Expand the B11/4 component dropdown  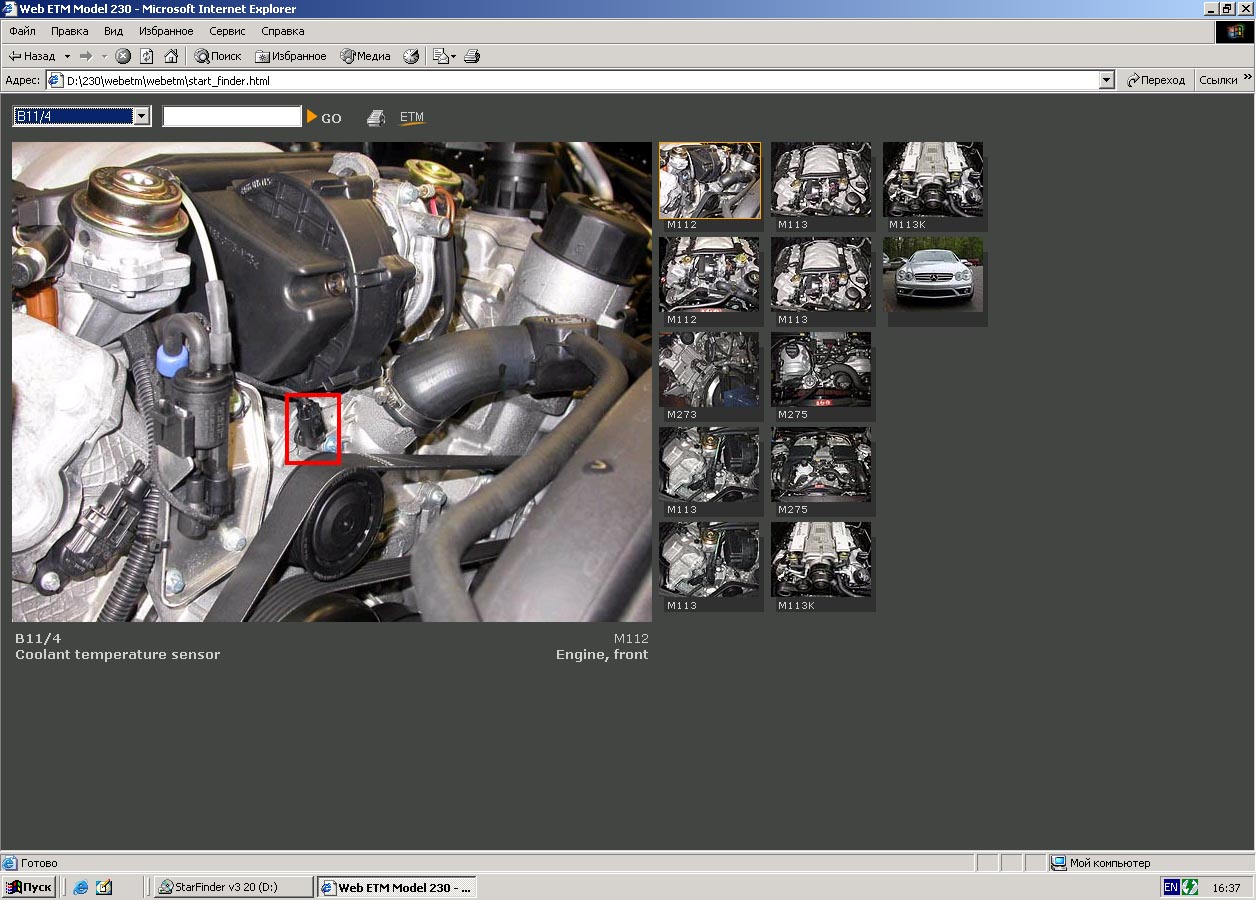tap(141, 117)
